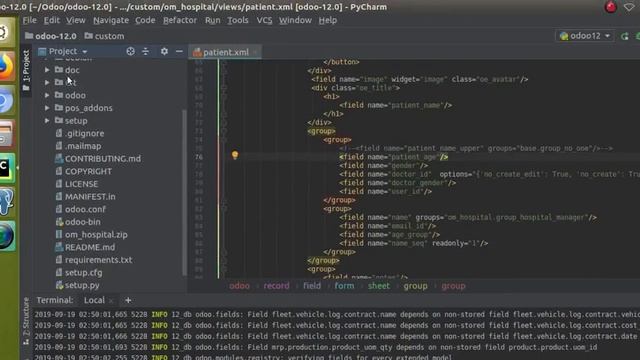The image size is (640, 360).
Task: Open the Edit menu
Action: coord(52,20)
